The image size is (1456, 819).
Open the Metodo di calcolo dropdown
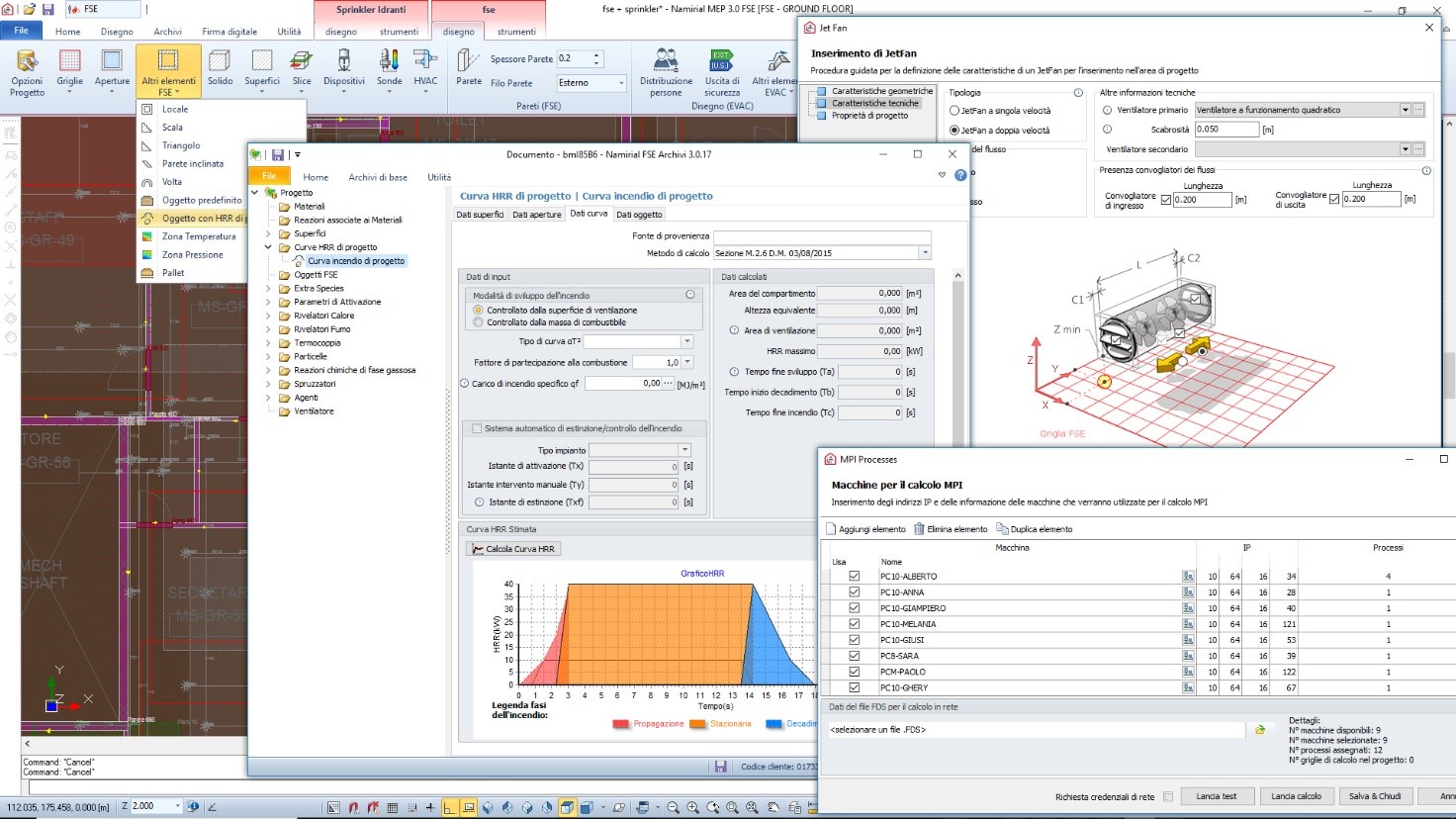click(925, 253)
